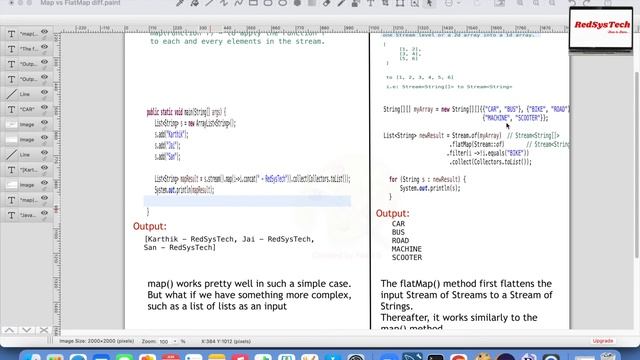Toggle eye of Image layer below "[Kart..."
640x360 pixels.
(44, 183)
